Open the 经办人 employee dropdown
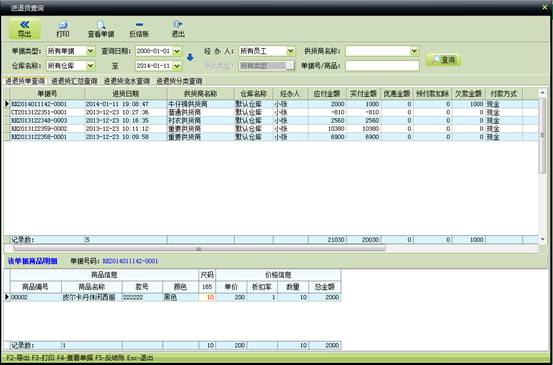553x365 pixels. pos(291,51)
